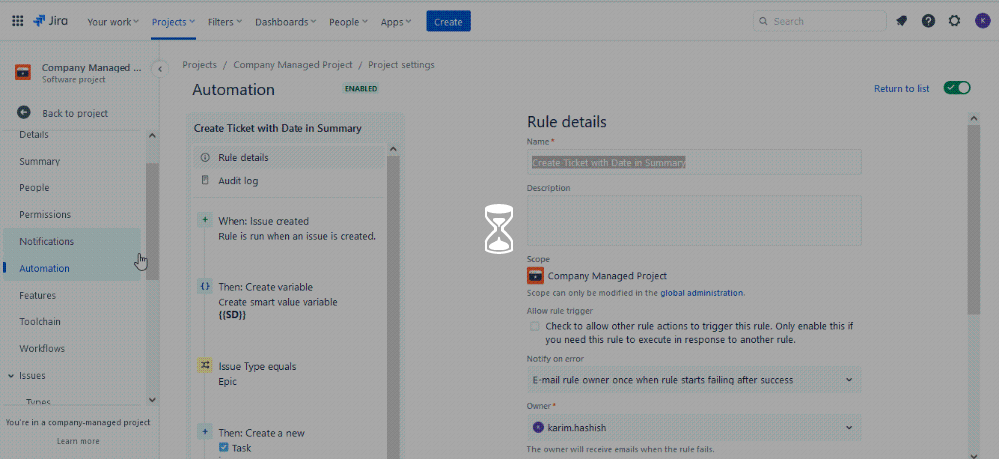
Task: Click the ENABLED status badge
Action: [x=361, y=89]
